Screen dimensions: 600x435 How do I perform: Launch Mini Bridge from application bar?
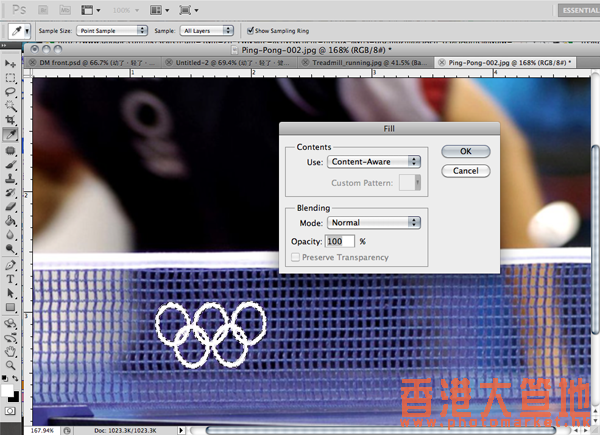click(x=65, y=10)
